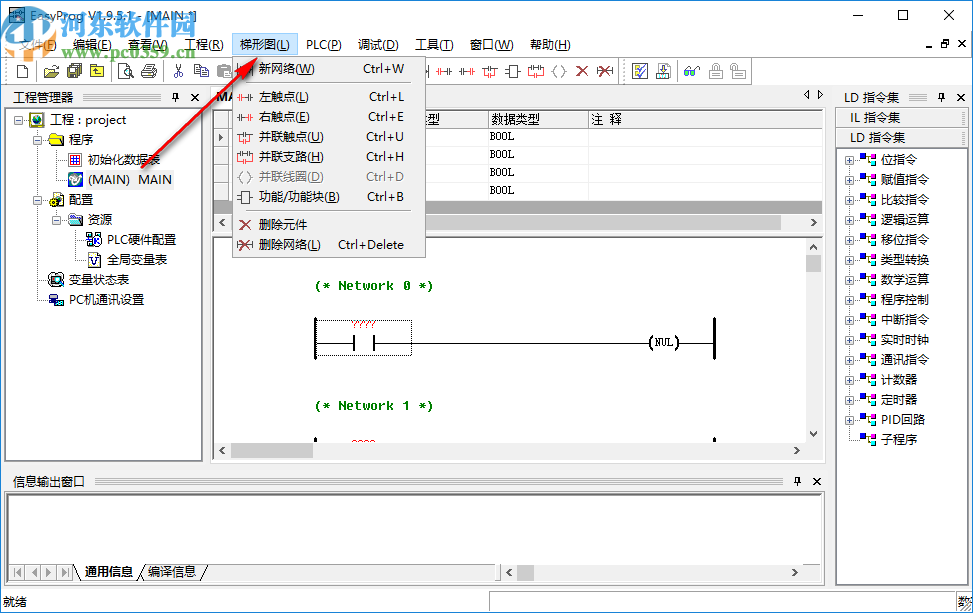Screen dimensions: 973x613
Task: Click the Print preview toolbar icon
Action: pos(125,71)
